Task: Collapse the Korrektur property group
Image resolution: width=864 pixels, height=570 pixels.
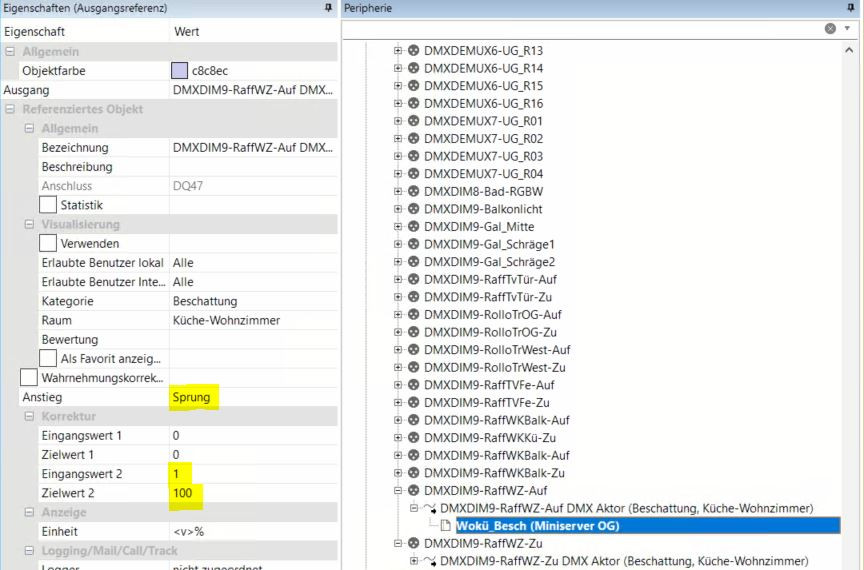Action: (x=29, y=416)
